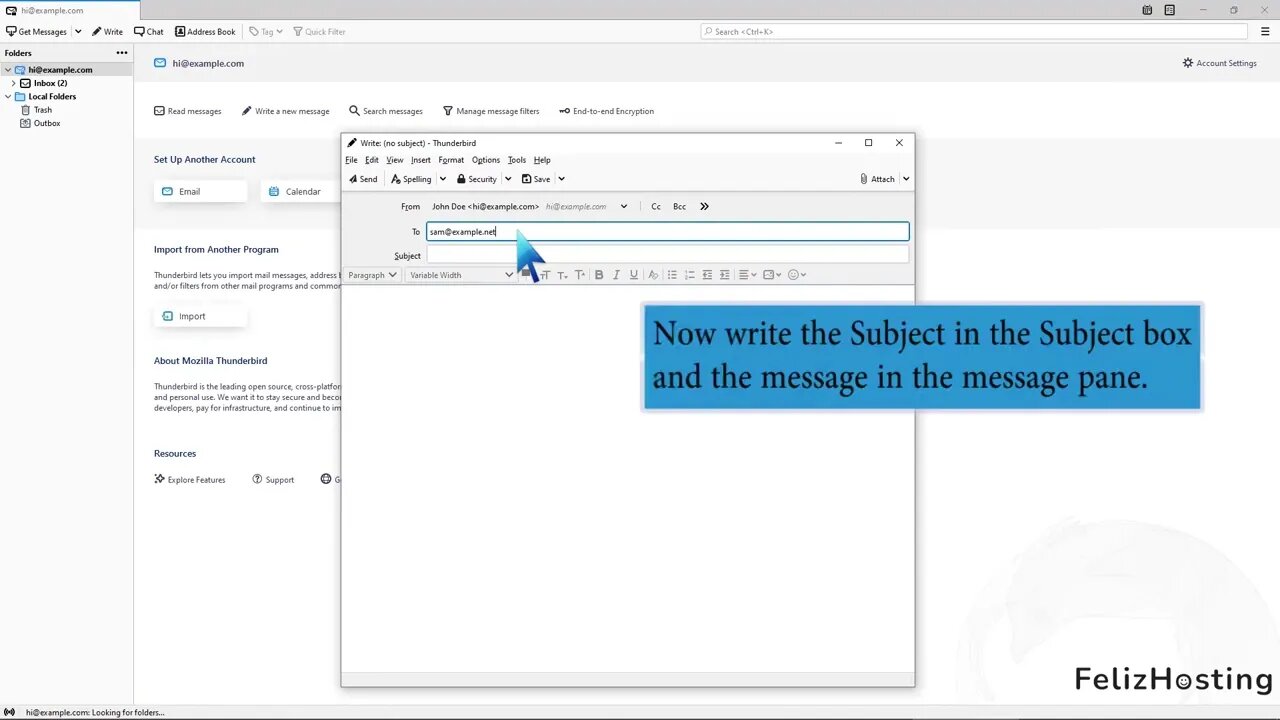1280x720 pixels.
Task: Click the Attach paperclip button
Action: click(x=877, y=179)
